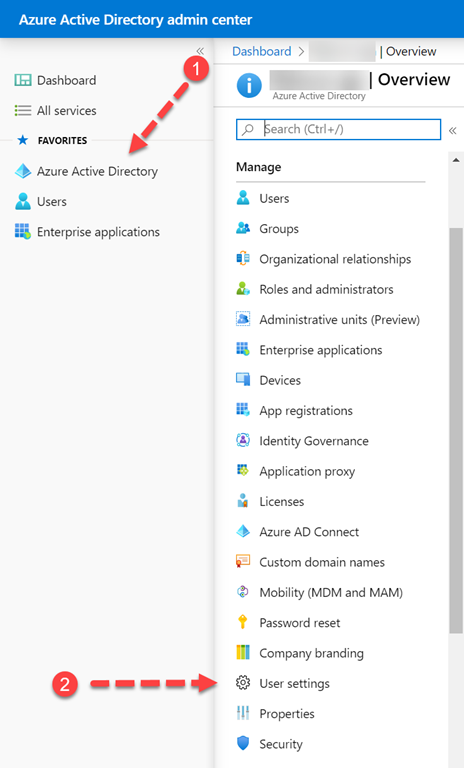Open User settings
The height and width of the screenshot is (768, 464).
pyautogui.click(x=294, y=684)
